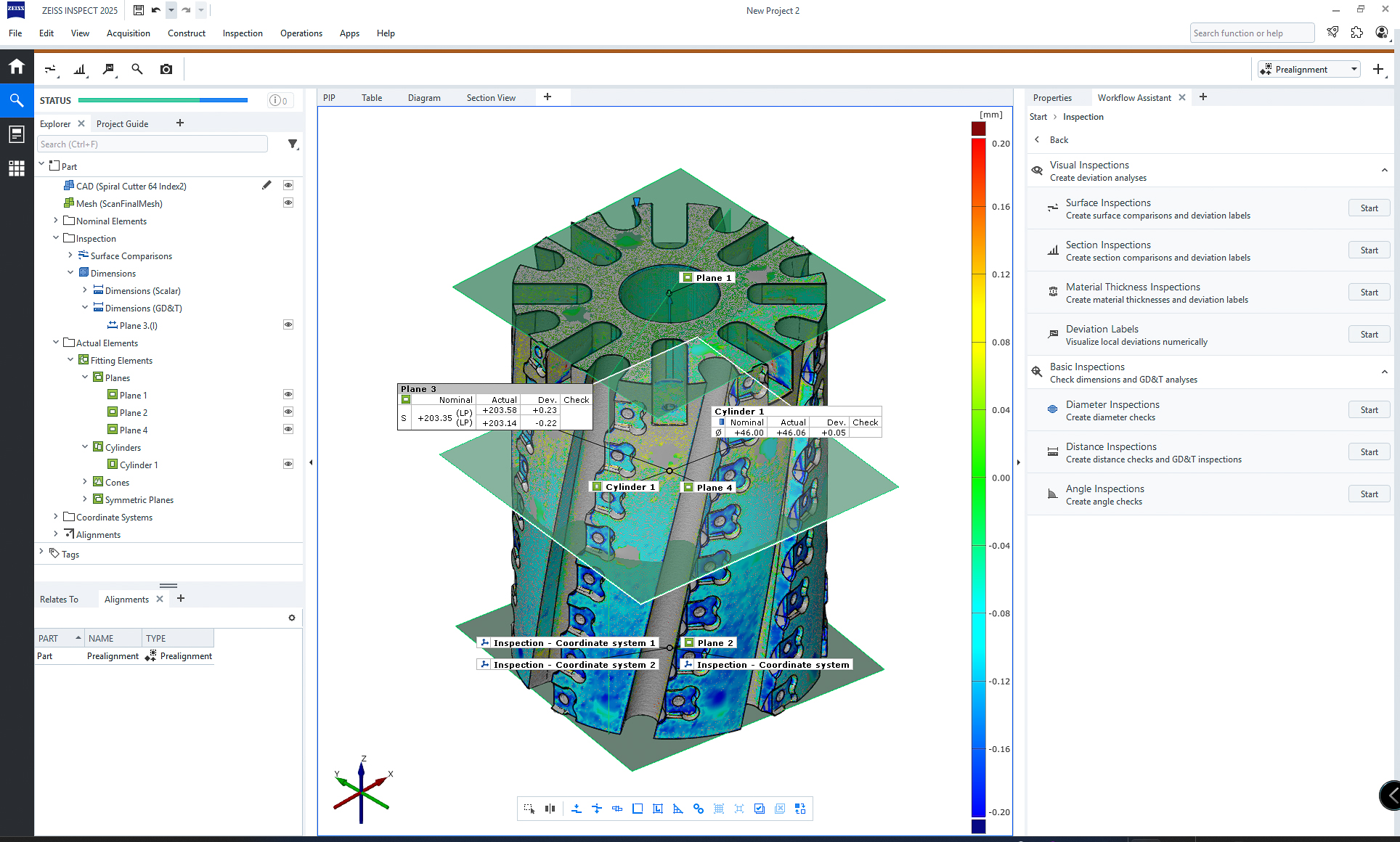Click the checked-boxes select-all icon in 3D toolbar
Screen dimensions: 1400x842
(x=760, y=809)
